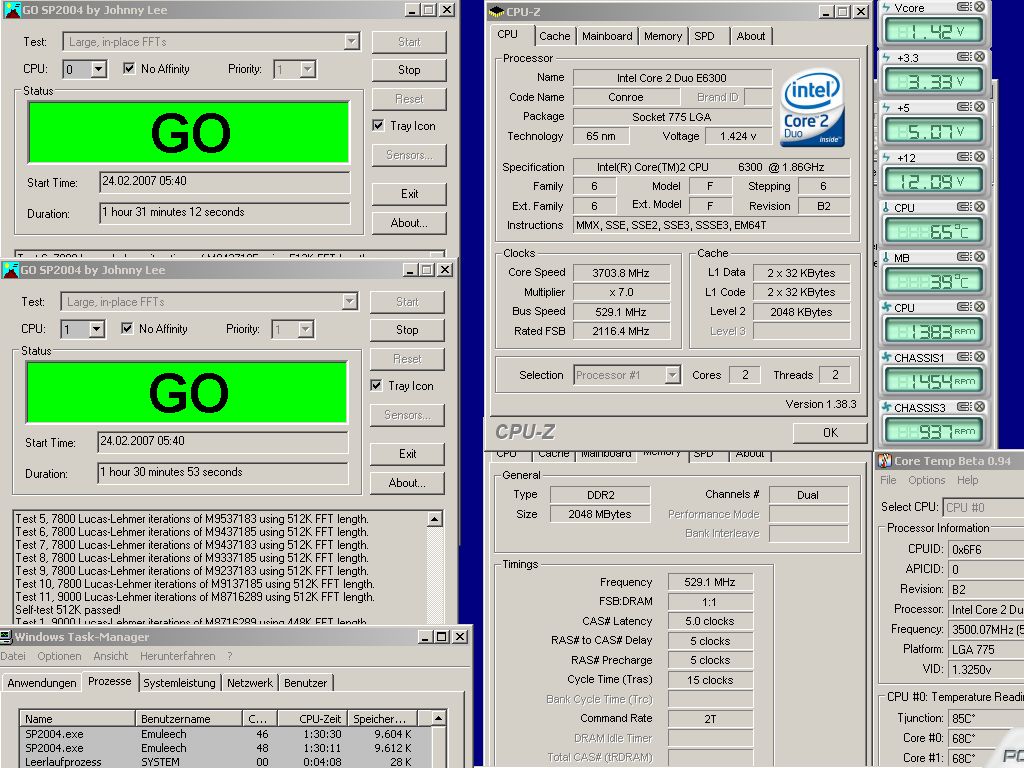
Task: Open the +3.3 gadget's options icon
Action: click(x=964, y=57)
